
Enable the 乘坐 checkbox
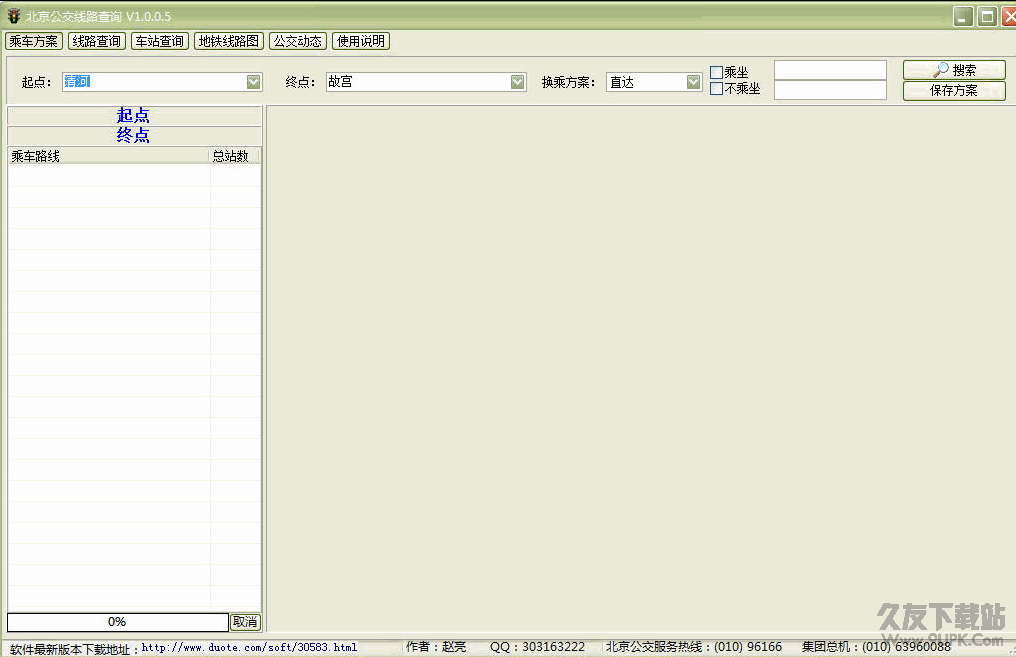point(716,72)
